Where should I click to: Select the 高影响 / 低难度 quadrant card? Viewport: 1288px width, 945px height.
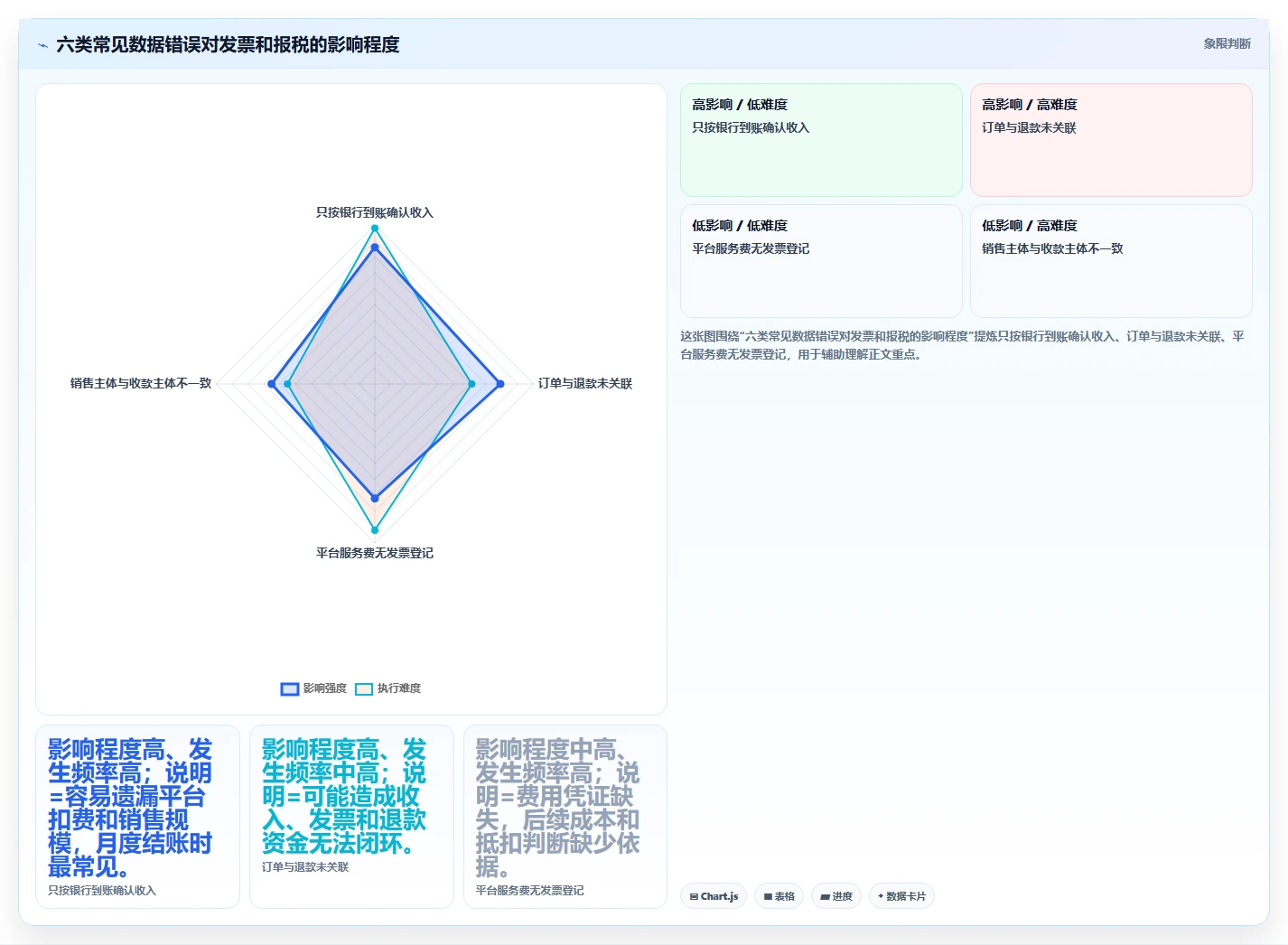[821, 140]
